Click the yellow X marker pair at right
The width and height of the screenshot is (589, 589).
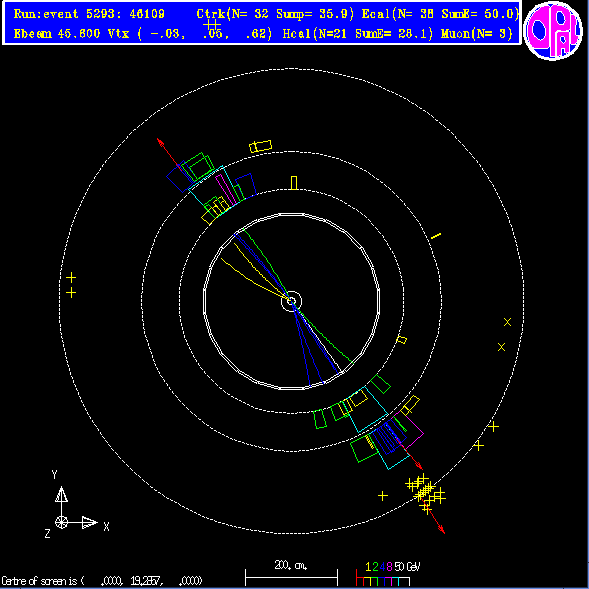coord(504,334)
